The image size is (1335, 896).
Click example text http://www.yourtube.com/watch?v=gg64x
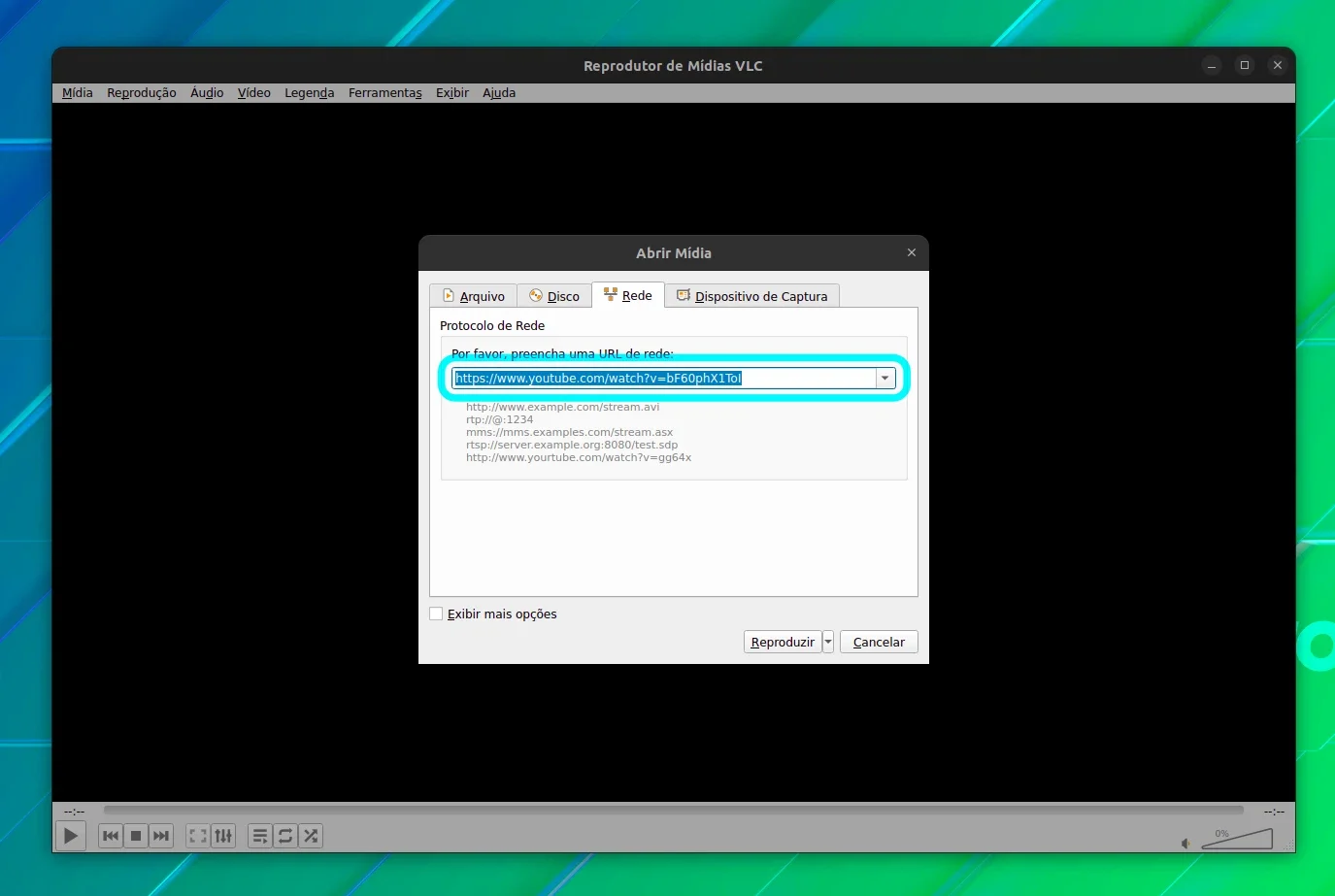579,457
